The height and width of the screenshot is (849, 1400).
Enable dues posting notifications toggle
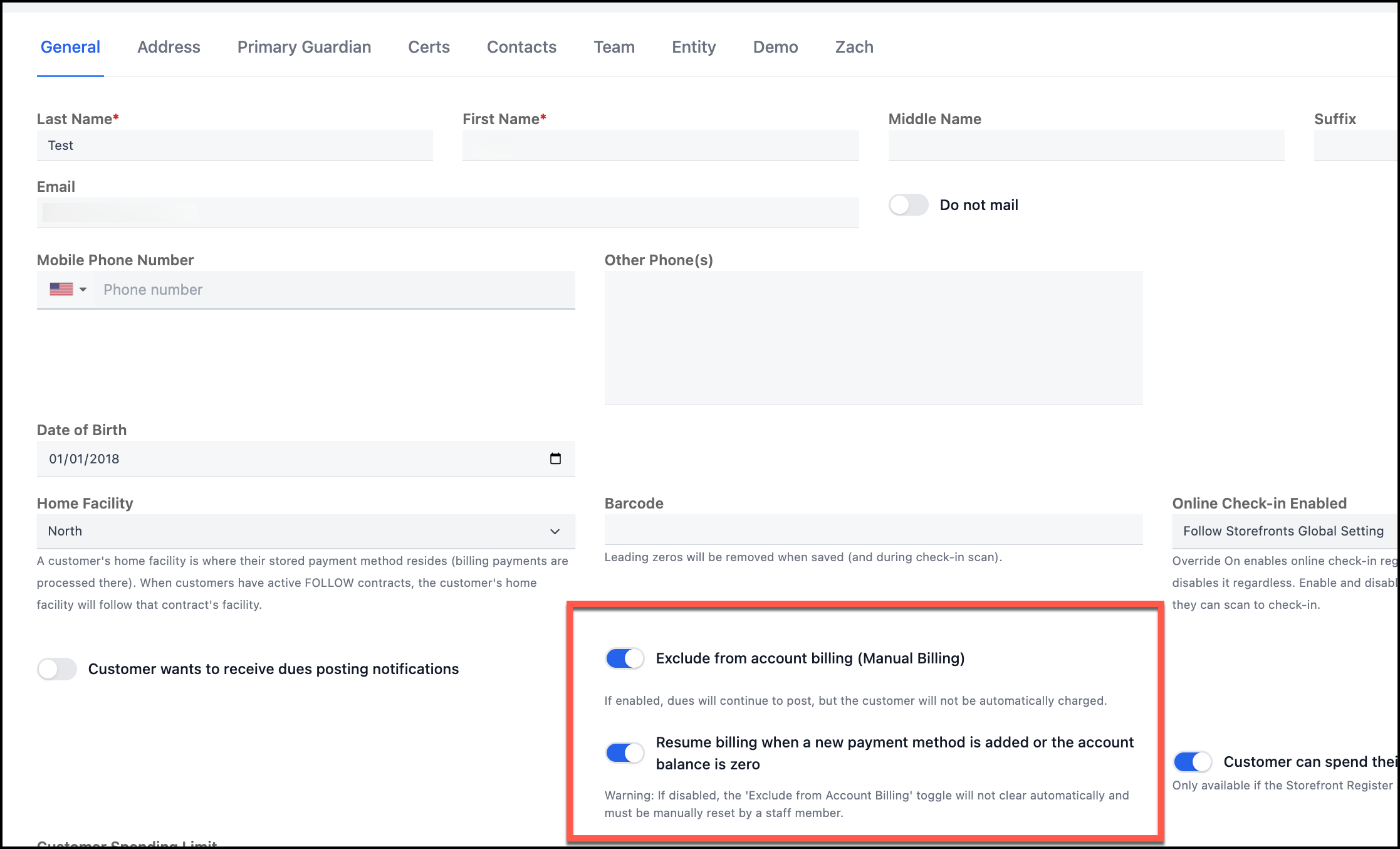point(57,669)
